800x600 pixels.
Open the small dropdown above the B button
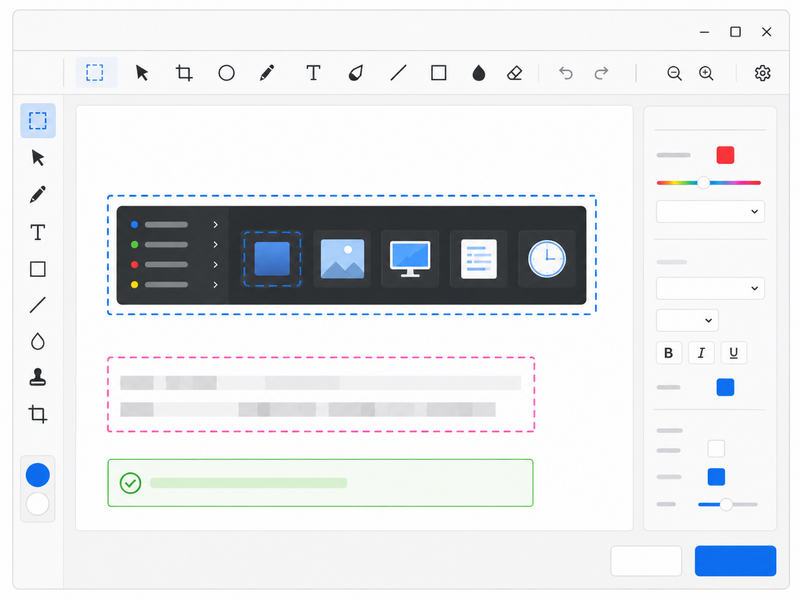tap(687, 320)
